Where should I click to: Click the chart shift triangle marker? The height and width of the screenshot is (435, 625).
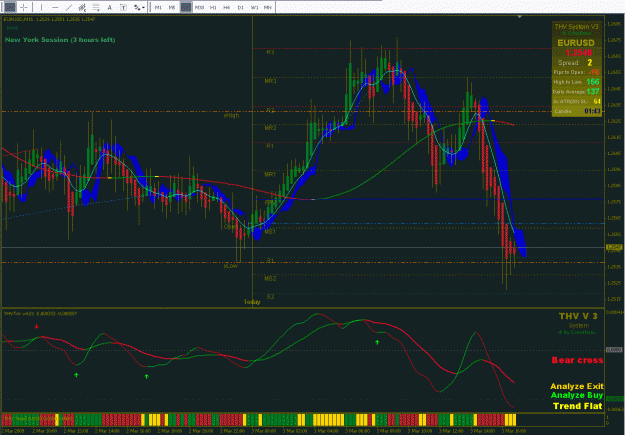519,17
